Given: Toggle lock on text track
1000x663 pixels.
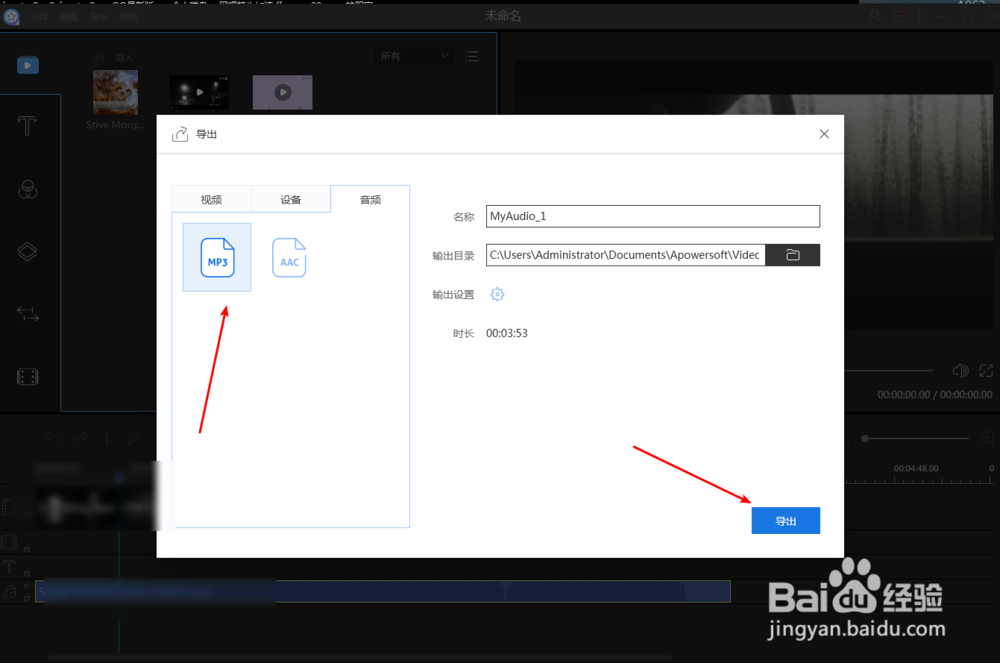Looking at the screenshot, I should 27,572.
